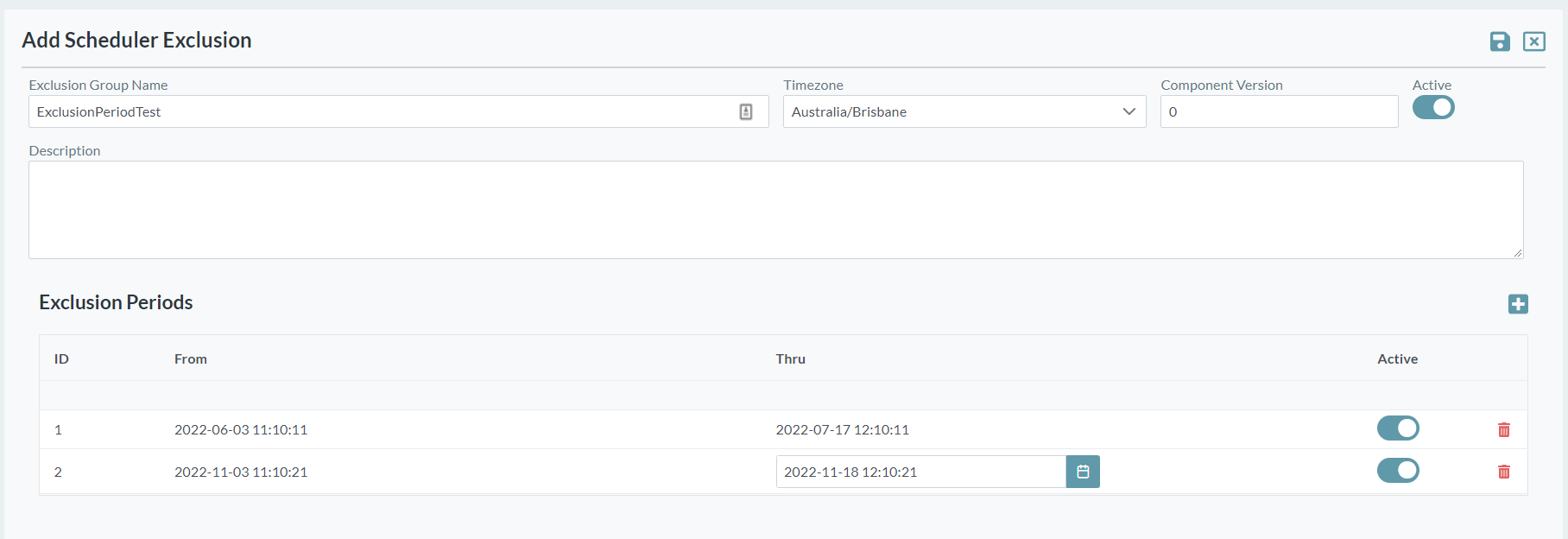Click the contact icon in name field
Viewport: 1568px width, 539px height.
click(x=746, y=112)
